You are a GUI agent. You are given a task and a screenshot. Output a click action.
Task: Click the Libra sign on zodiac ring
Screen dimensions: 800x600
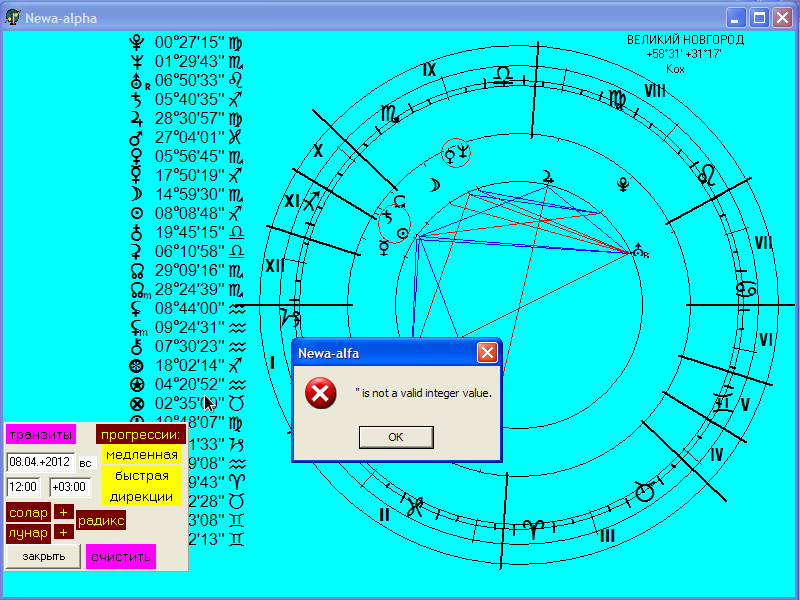click(x=503, y=76)
